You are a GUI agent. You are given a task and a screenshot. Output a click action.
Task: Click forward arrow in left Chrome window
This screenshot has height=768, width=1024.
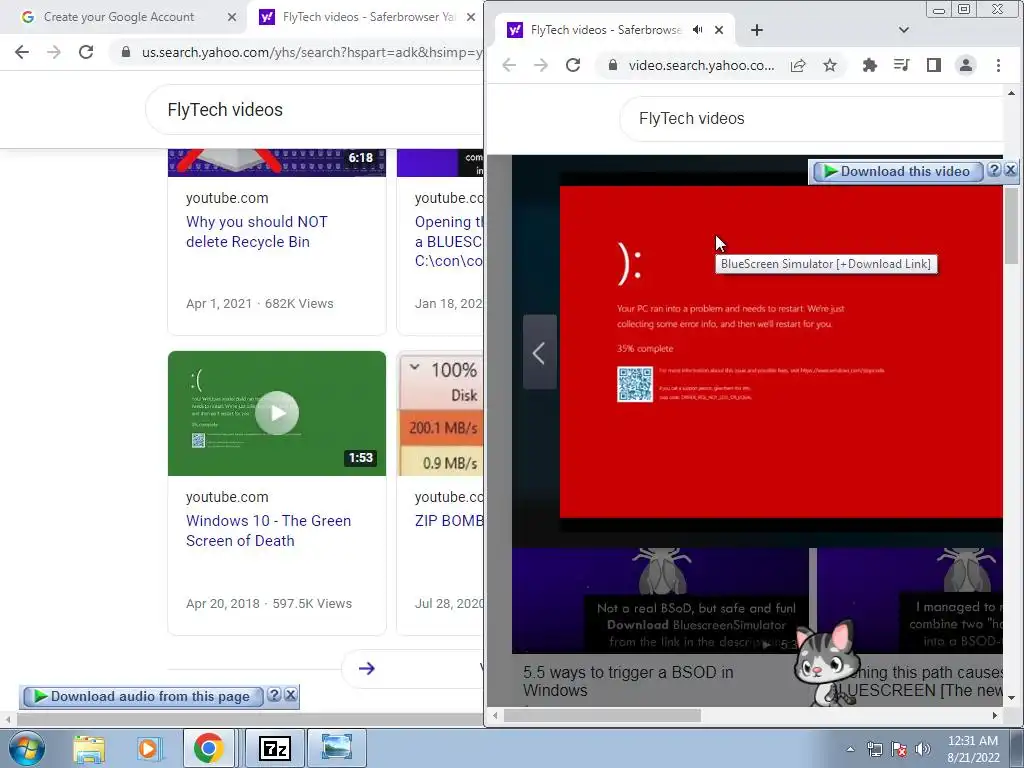coord(54,52)
